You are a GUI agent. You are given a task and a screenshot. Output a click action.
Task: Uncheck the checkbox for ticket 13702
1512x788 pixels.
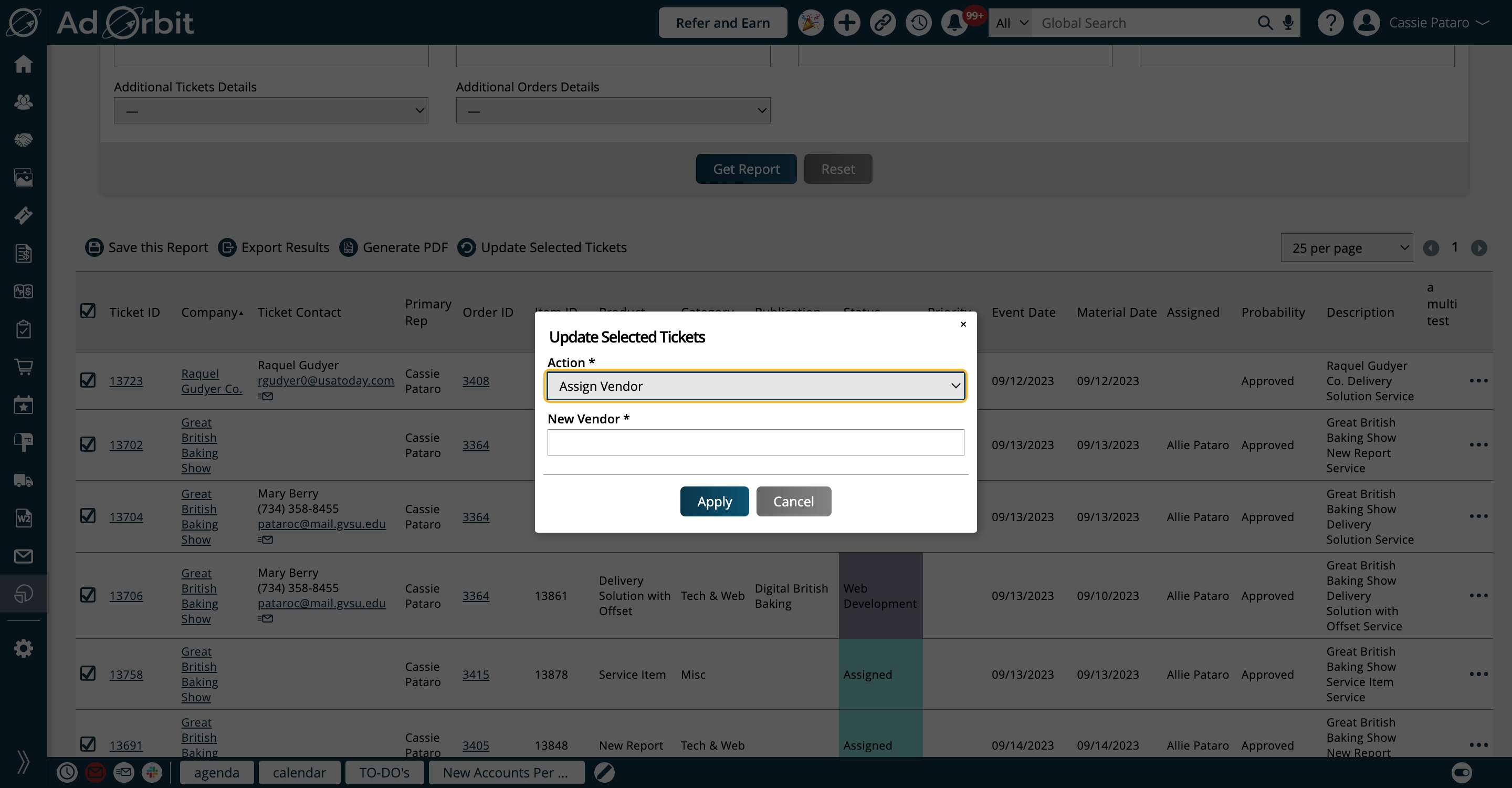(x=88, y=444)
